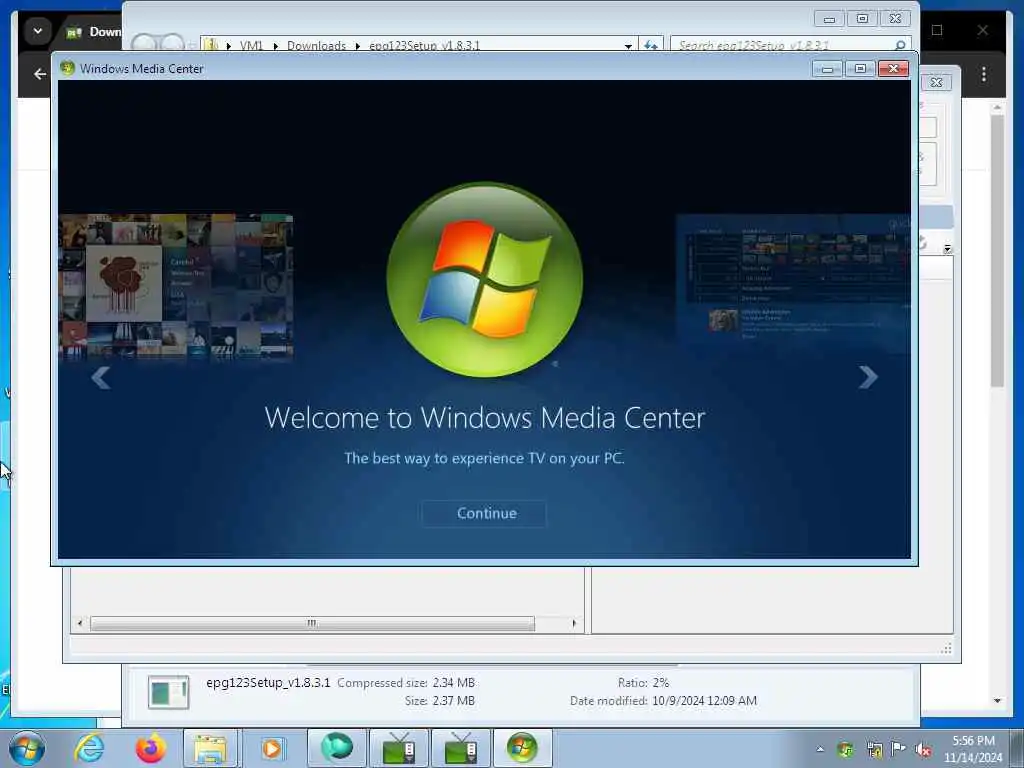Image resolution: width=1024 pixels, height=768 pixels.
Task: Minimize the Explorer window behind
Action: point(829,19)
